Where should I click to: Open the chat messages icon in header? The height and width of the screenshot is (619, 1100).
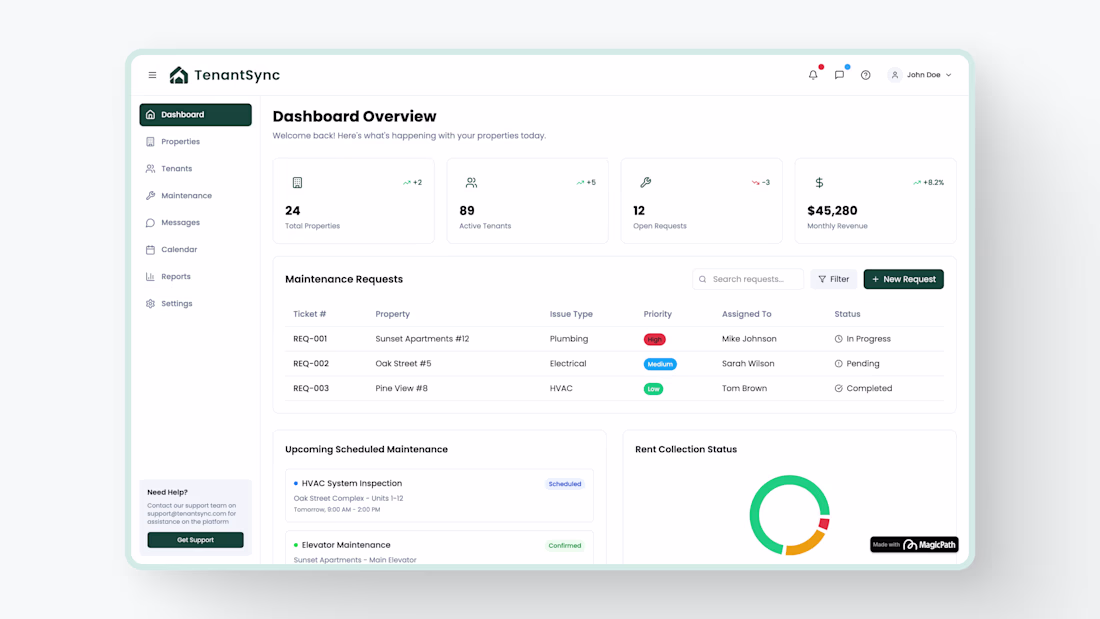pyautogui.click(x=839, y=74)
